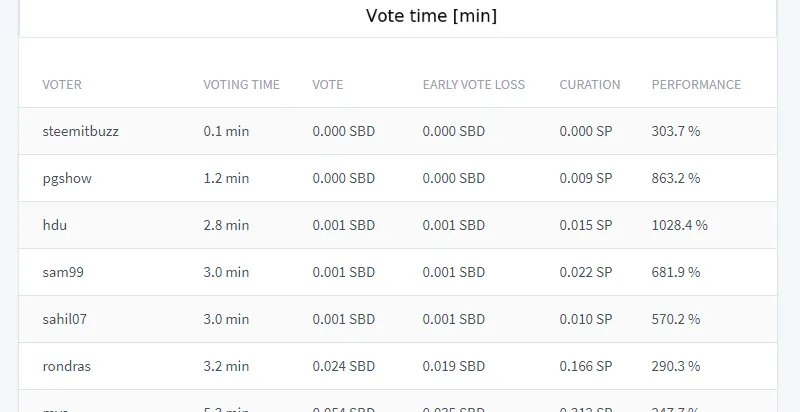This screenshot has height=412, width=800.
Task: Select the 863.2 % performance cell
Action: pyautogui.click(x=676, y=178)
